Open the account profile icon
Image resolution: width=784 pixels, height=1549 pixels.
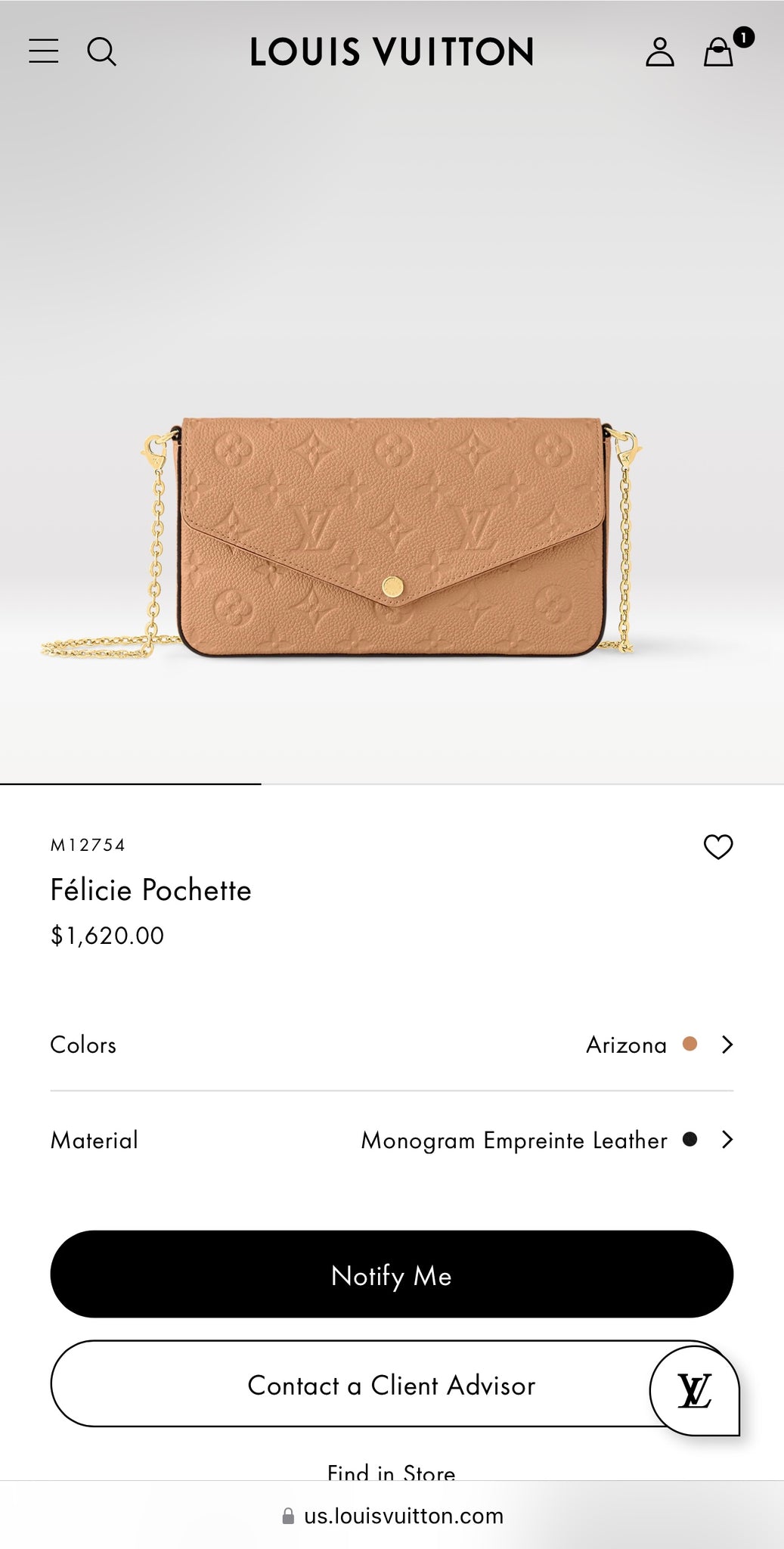tap(659, 51)
